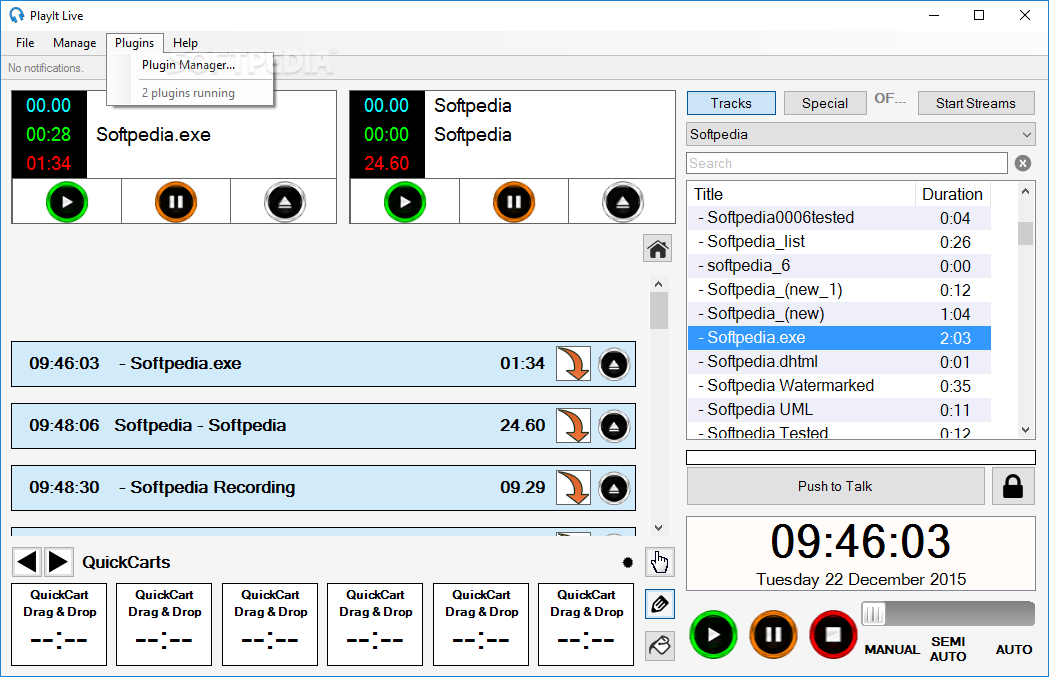The height and width of the screenshot is (677, 1049).
Task: Select the Softpedia.exe track in list
Action: (x=840, y=338)
